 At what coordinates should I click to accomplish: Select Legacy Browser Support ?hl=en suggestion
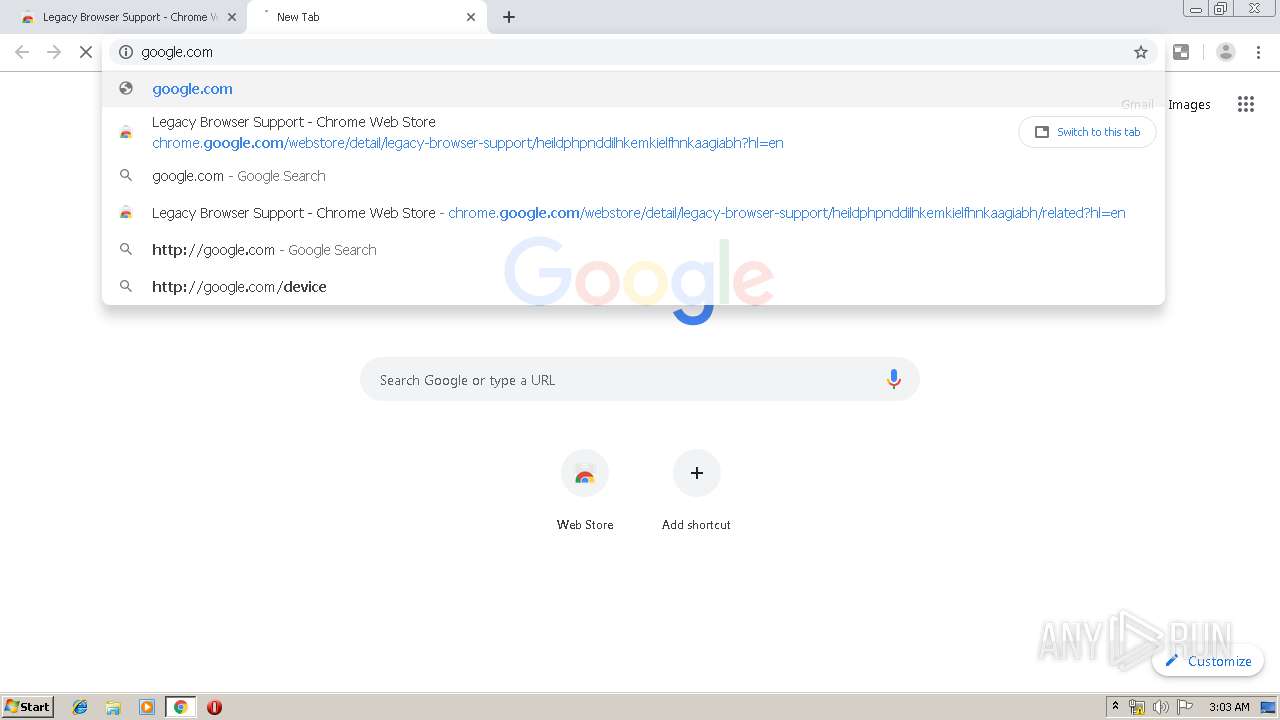click(633, 132)
